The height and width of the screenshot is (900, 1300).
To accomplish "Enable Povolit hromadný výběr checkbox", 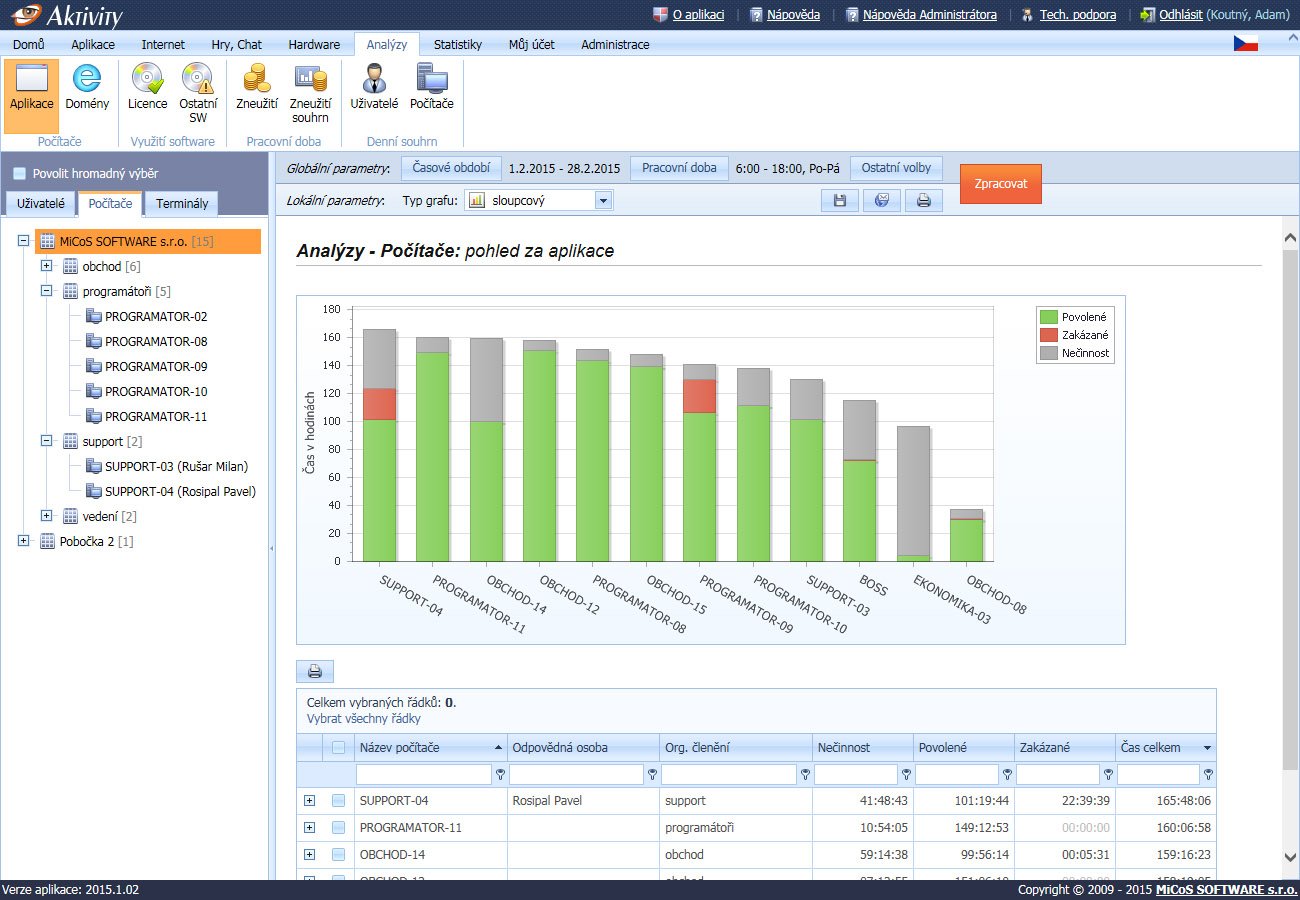I will (20, 173).
